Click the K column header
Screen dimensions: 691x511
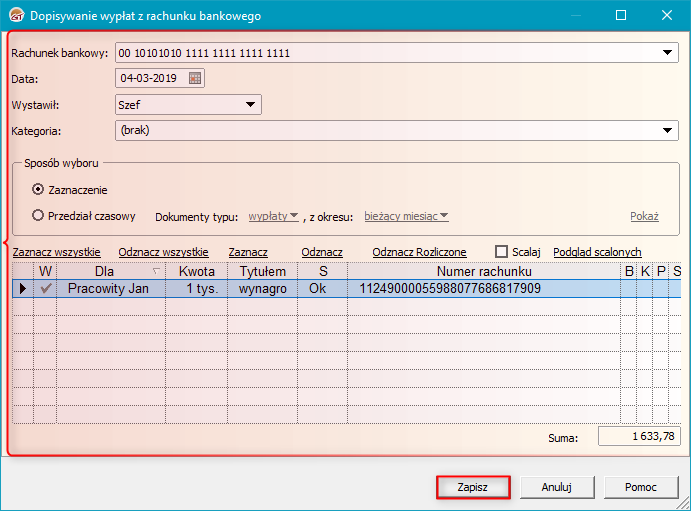[x=645, y=271]
